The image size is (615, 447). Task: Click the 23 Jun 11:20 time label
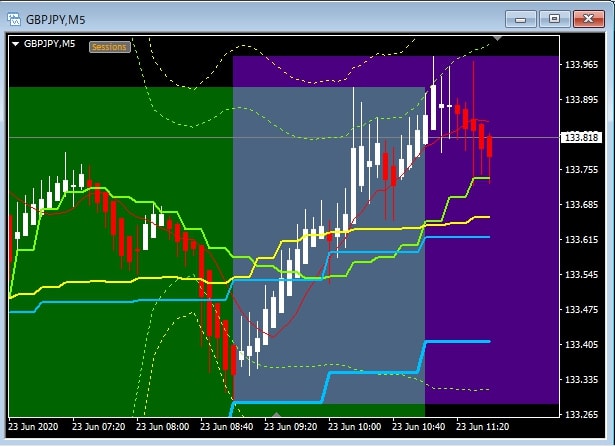tap(482, 426)
